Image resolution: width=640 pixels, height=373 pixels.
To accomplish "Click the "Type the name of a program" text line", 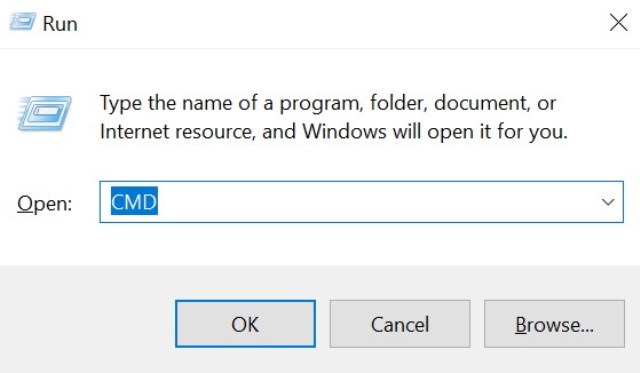I will [x=328, y=103].
